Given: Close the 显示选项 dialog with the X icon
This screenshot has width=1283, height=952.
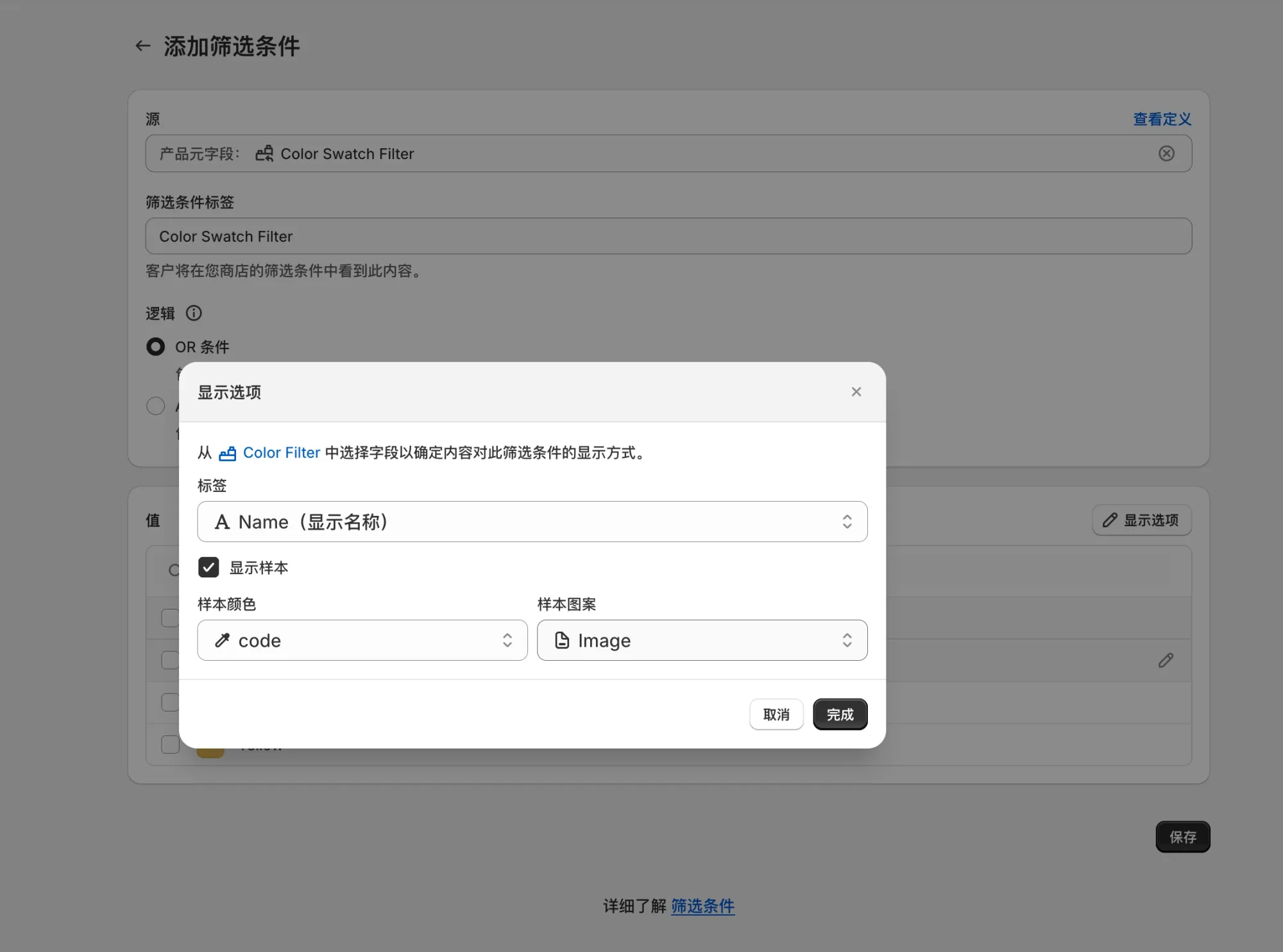Looking at the screenshot, I should coord(856,391).
